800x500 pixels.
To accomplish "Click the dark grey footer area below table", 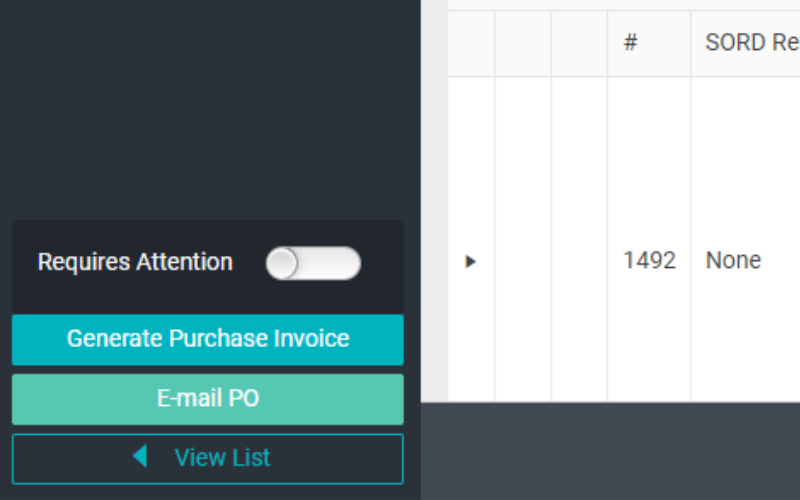I will coord(610,451).
